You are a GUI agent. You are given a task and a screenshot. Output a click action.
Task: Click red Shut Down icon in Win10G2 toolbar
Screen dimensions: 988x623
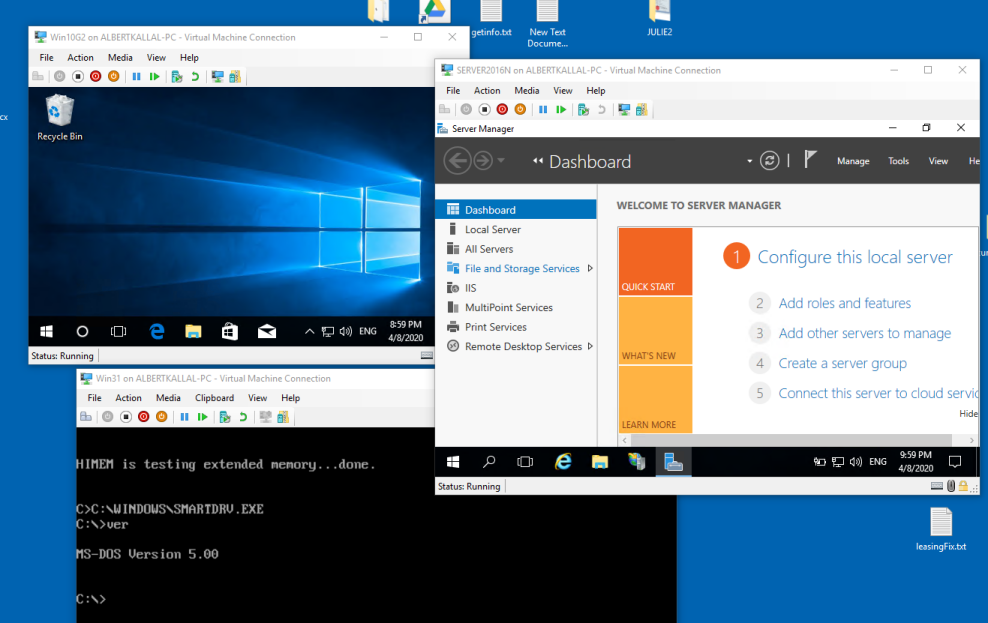click(95, 76)
